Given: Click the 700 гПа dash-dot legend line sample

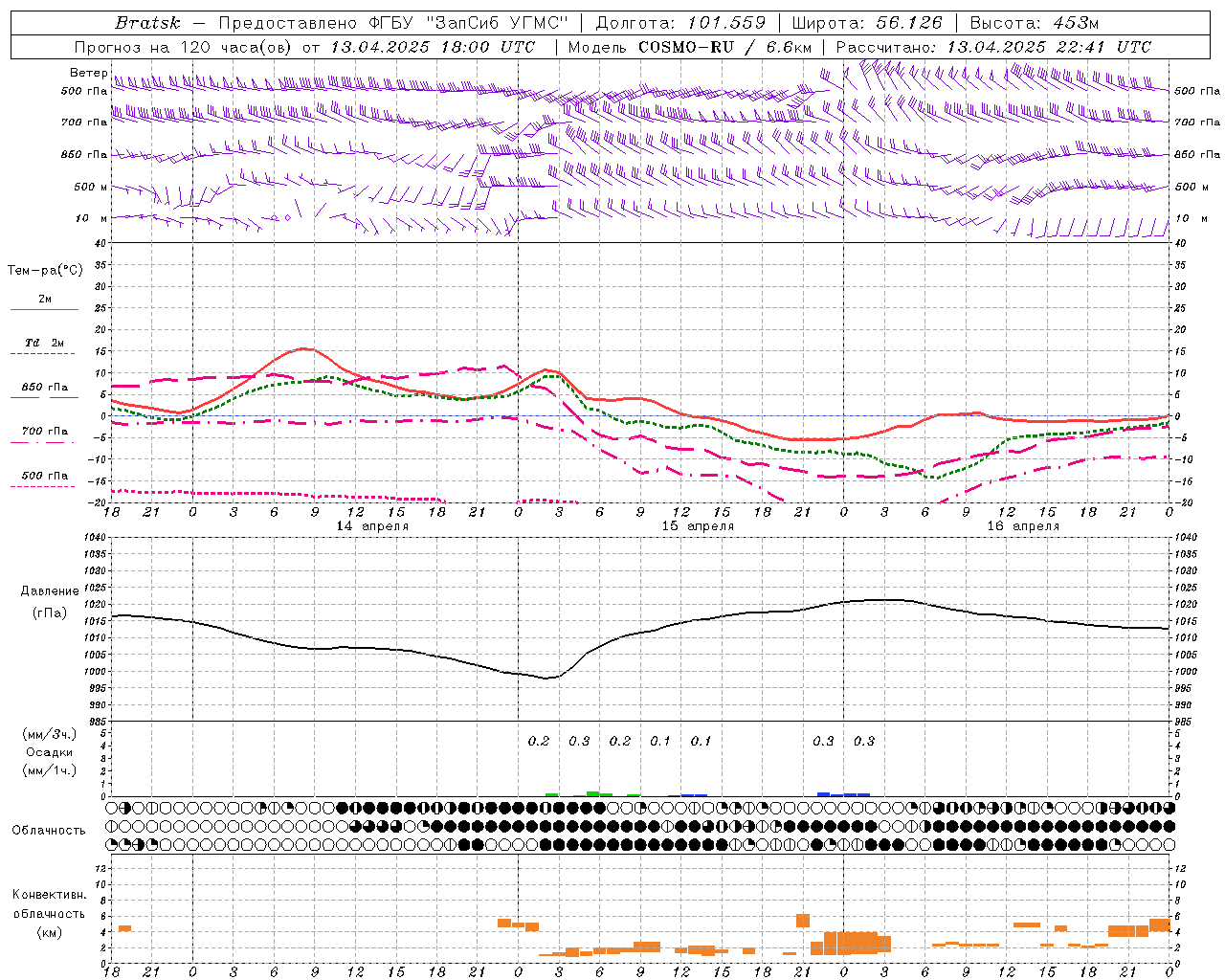Looking at the screenshot, I should [44, 442].
